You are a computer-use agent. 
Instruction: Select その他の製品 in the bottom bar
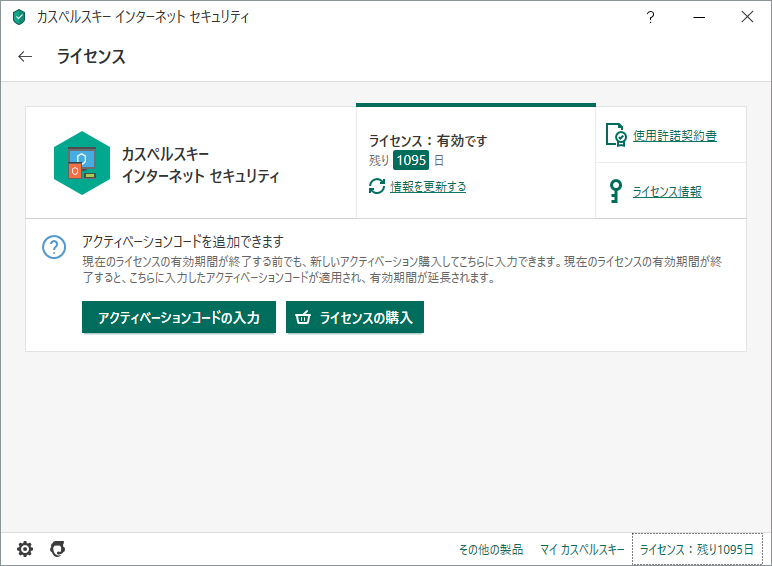tap(490, 550)
